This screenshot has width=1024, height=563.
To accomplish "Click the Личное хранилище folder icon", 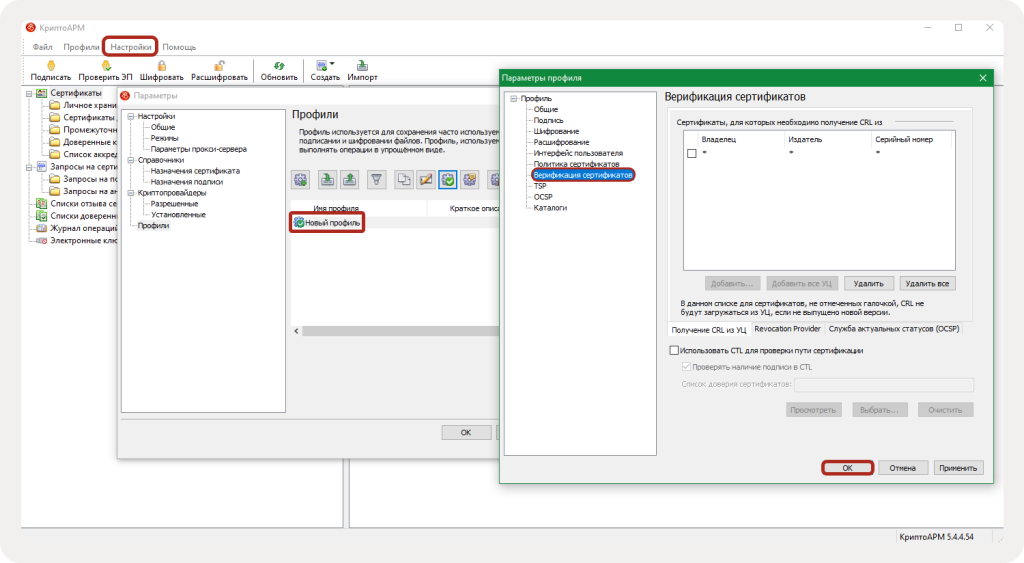I will click(x=55, y=105).
